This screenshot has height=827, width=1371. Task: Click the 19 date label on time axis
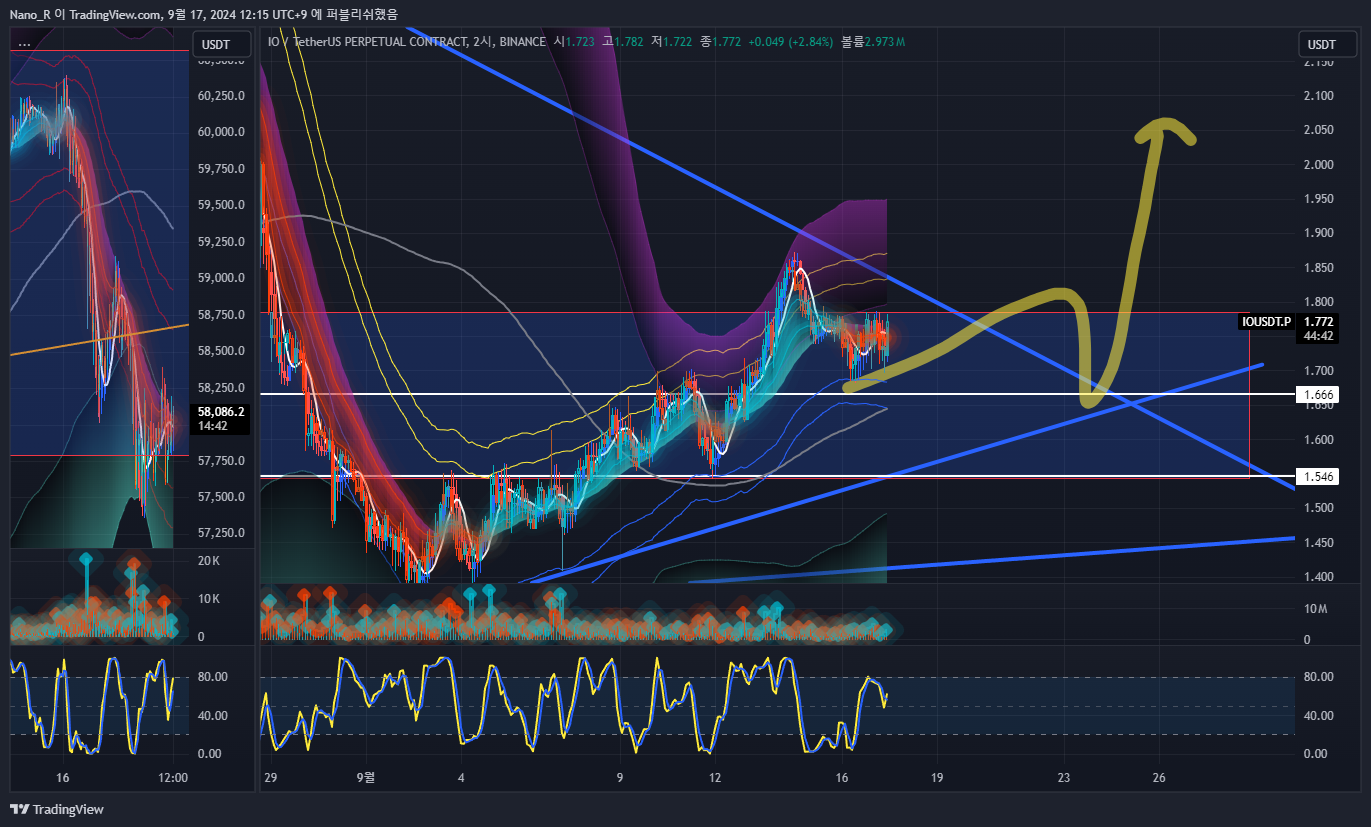tap(937, 776)
